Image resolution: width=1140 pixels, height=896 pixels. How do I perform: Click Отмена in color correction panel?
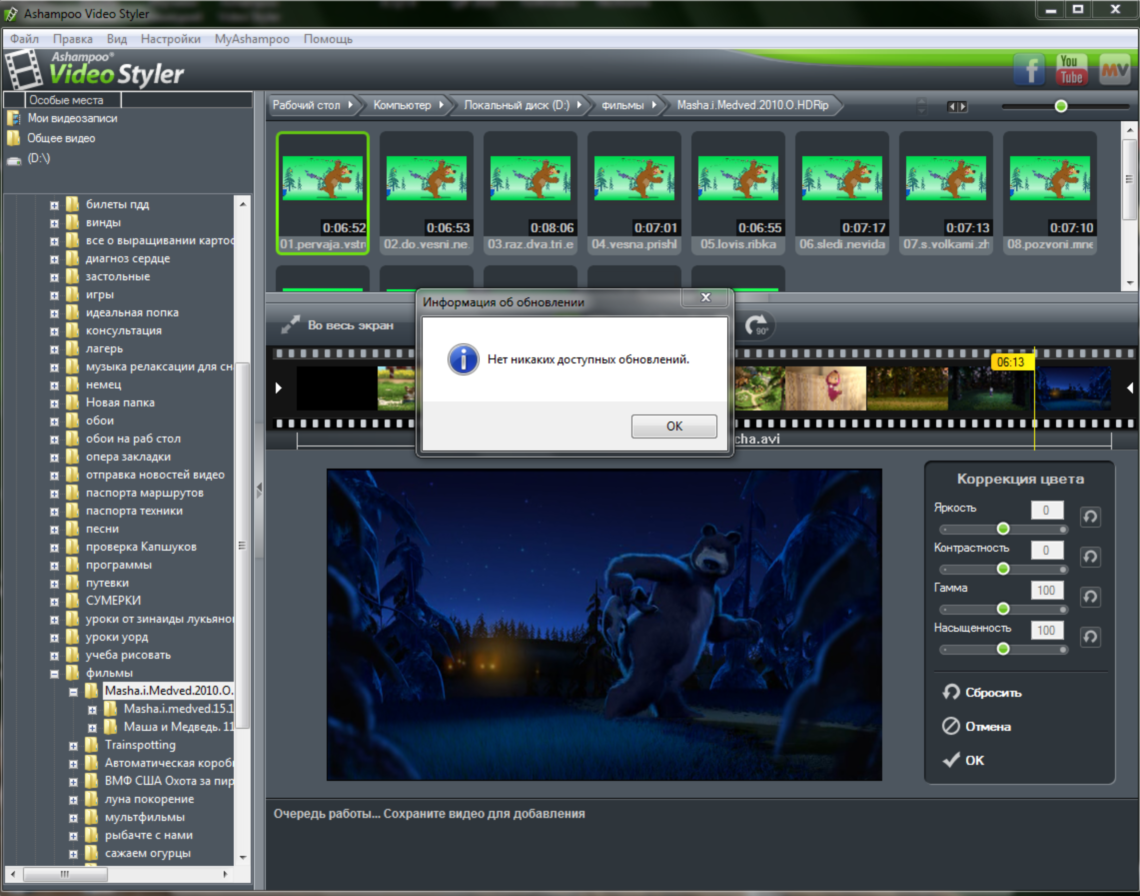coord(976,727)
